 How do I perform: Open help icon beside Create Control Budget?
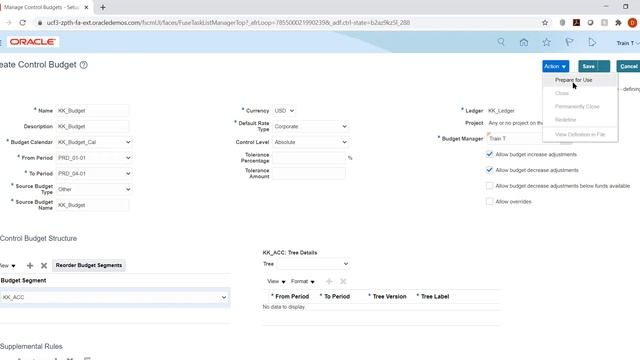pyautogui.click(x=84, y=65)
